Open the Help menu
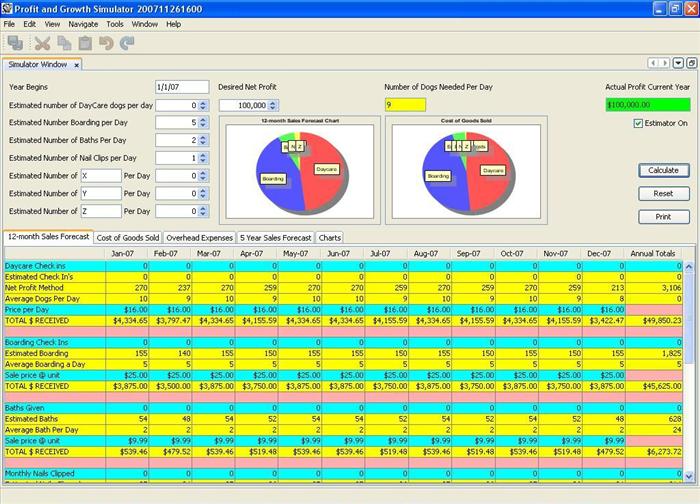Screen dimensions: 700x504 click(x=173, y=24)
